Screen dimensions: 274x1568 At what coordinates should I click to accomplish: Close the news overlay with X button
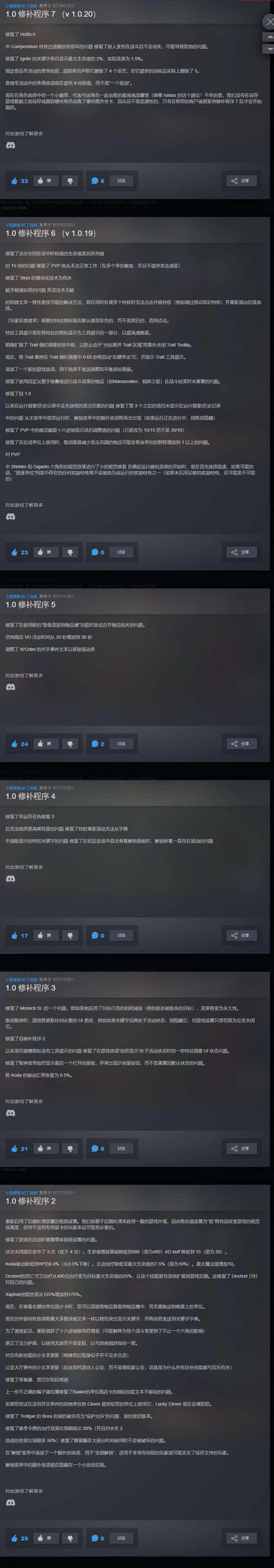(x=268, y=21)
